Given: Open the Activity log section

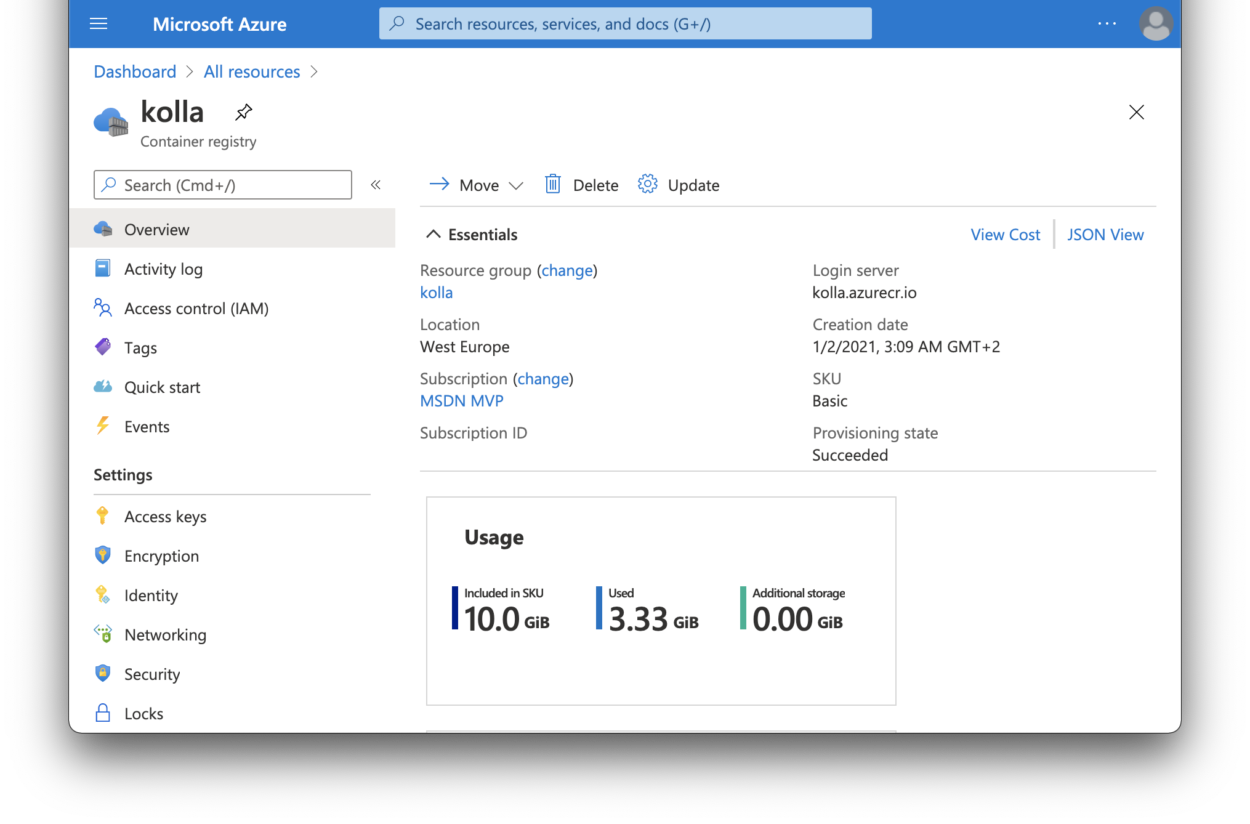Looking at the screenshot, I should (160, 268).
